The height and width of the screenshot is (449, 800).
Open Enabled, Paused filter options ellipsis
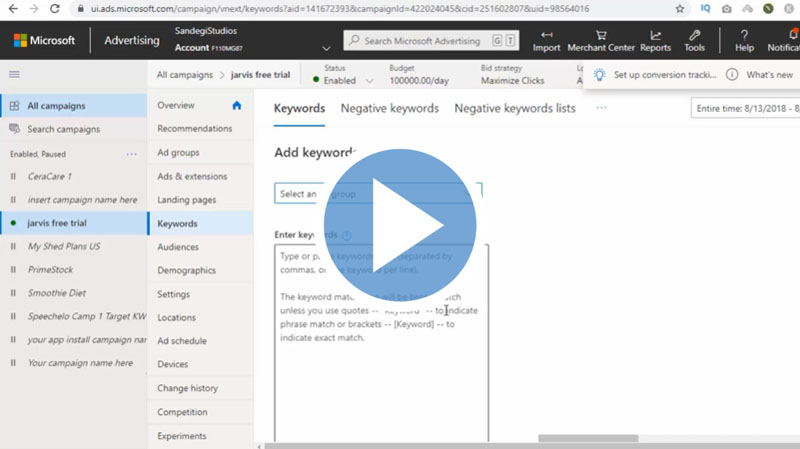[x=132, y=154]
